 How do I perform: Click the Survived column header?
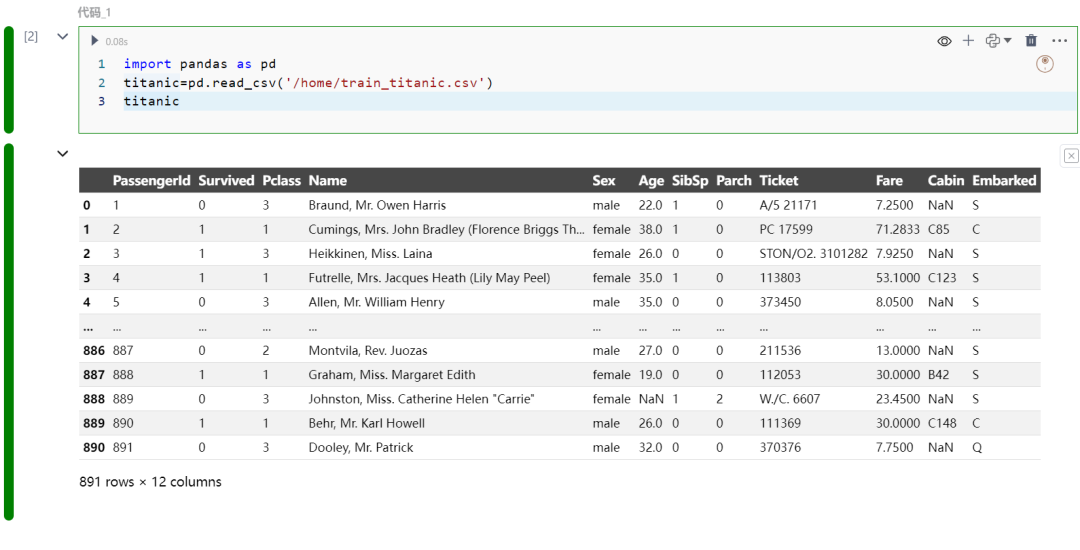[x=226, y=181]
